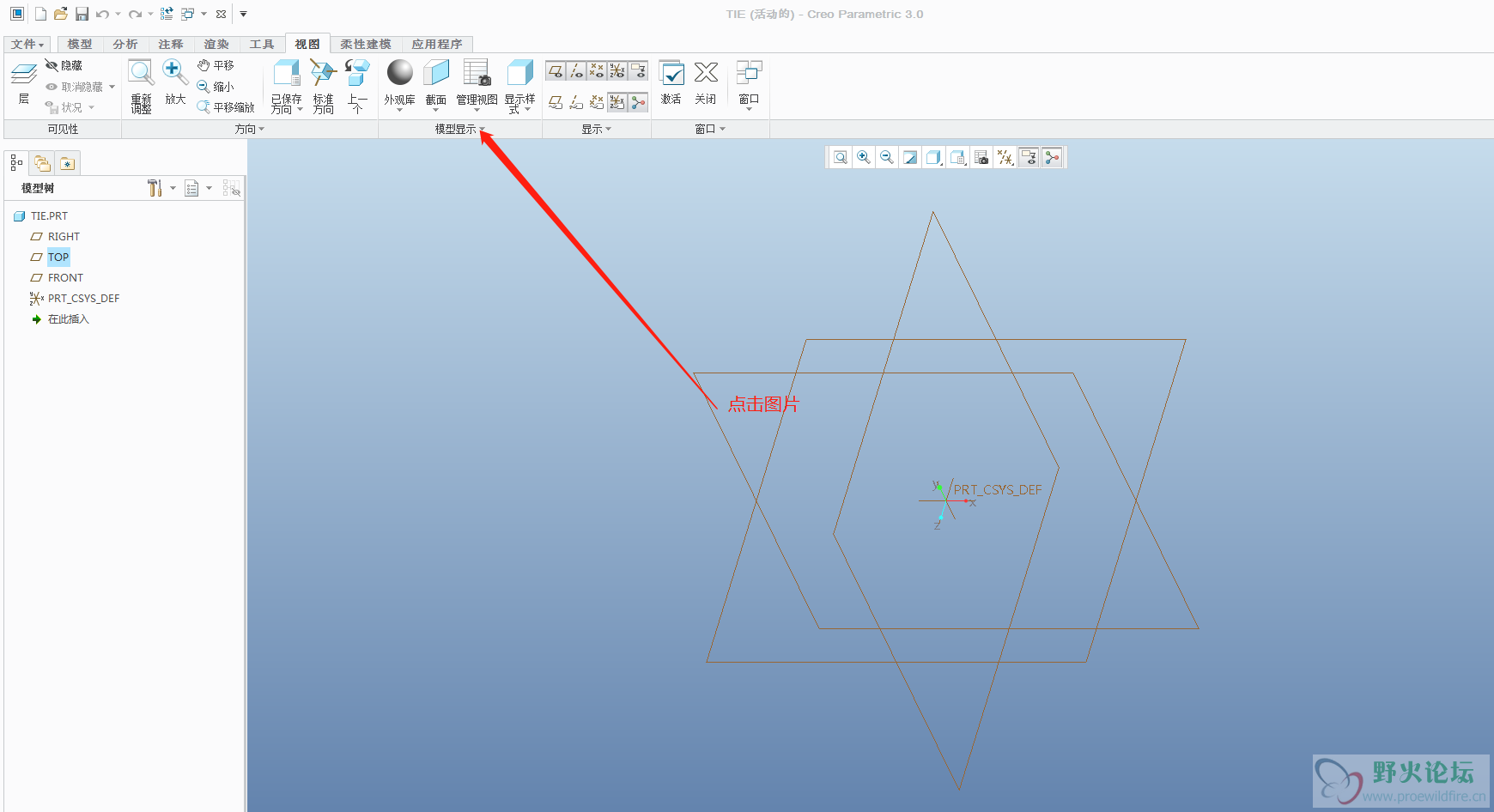Click the Undo arrow icon
Viewport: 1494px width, 812px height.
(x=103, y=14)
